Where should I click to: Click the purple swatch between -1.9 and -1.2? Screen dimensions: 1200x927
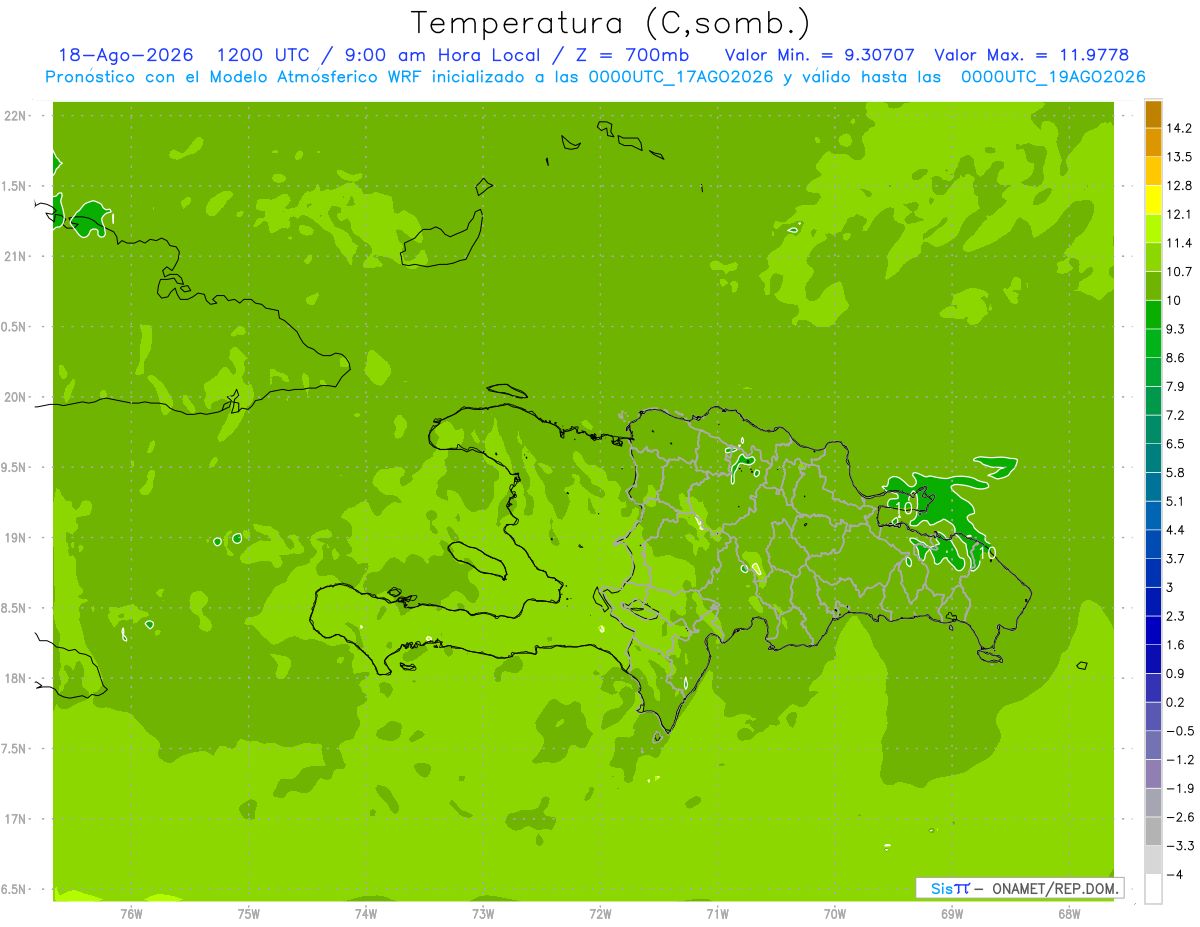(1153, 774)
